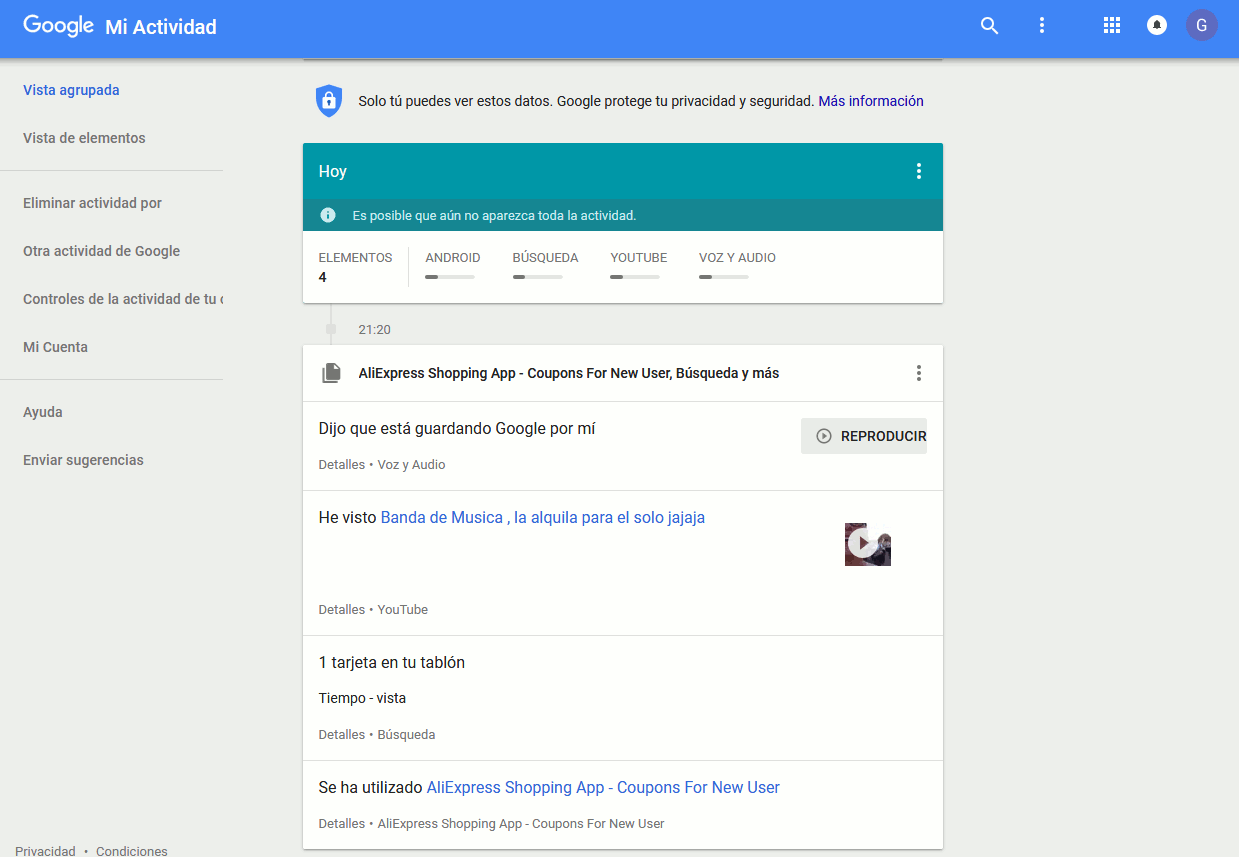Open the Más información link

coord(870,101)
